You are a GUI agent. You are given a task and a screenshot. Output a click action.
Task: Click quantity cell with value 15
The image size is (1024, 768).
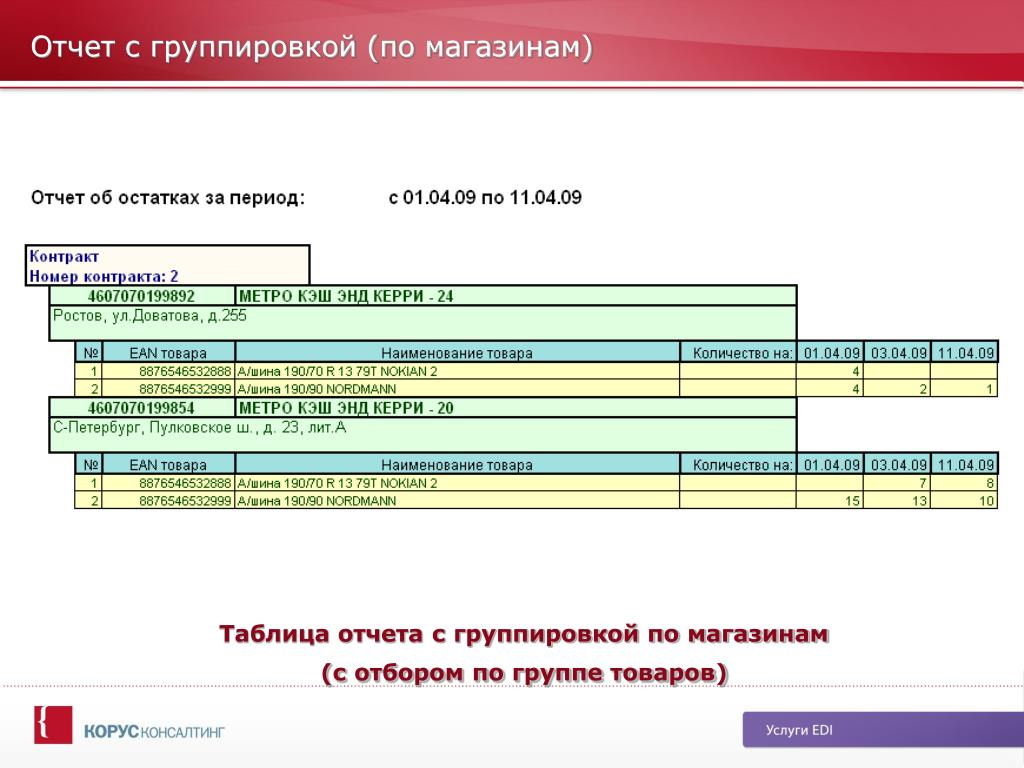830,500
